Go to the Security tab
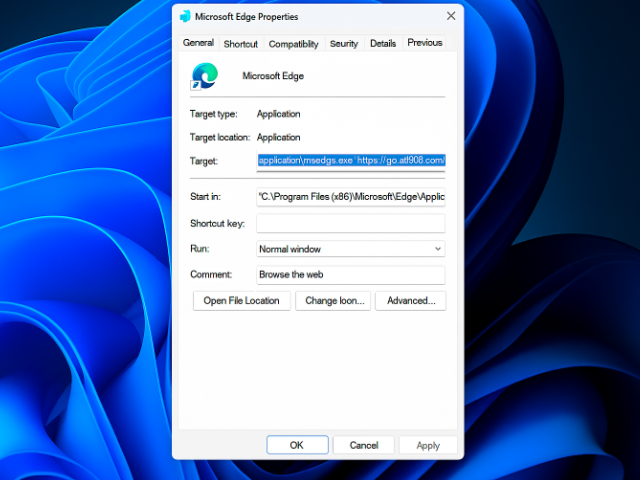The width and height of the screenshot is (640, 480). pyautogui.click(x=344, y=44)
